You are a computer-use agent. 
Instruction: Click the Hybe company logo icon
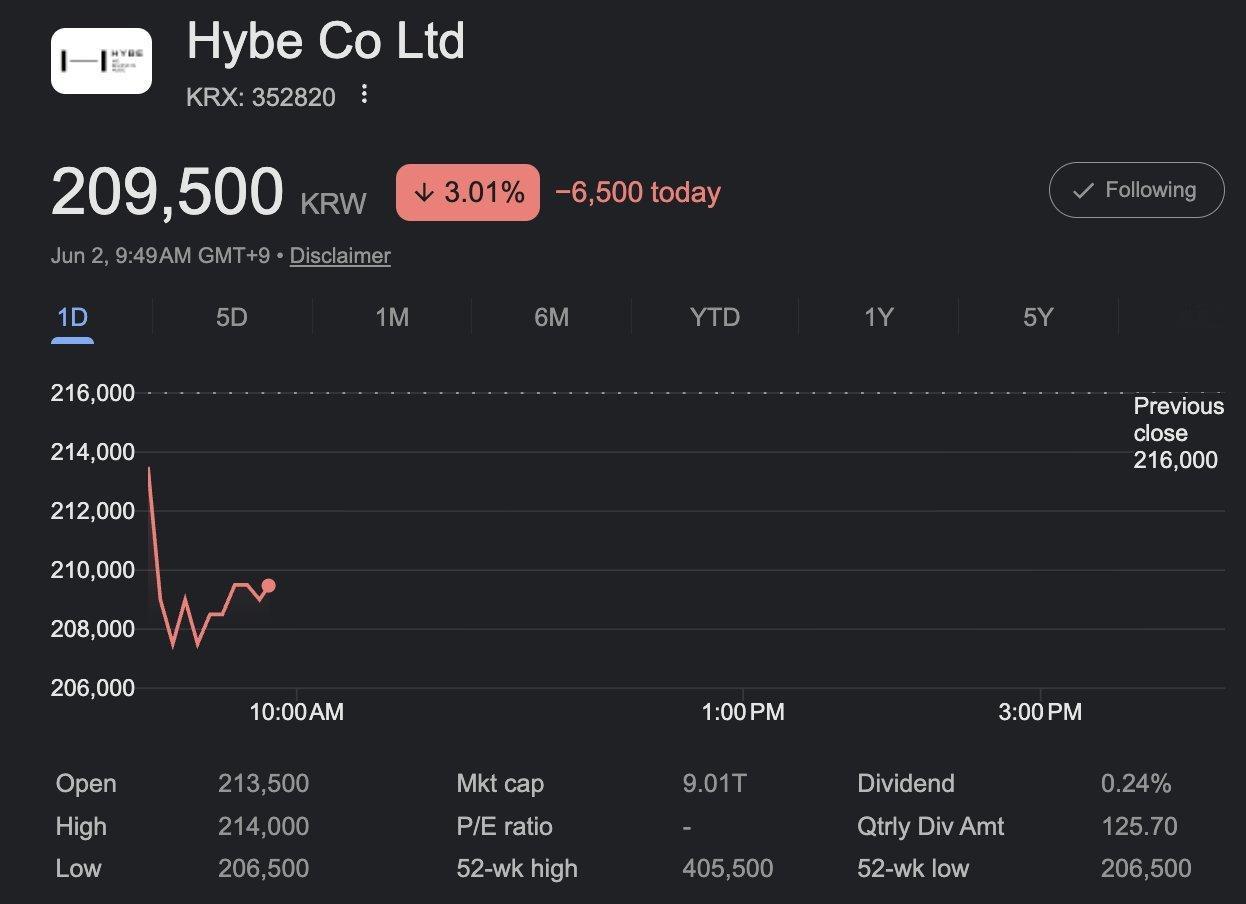101,61
